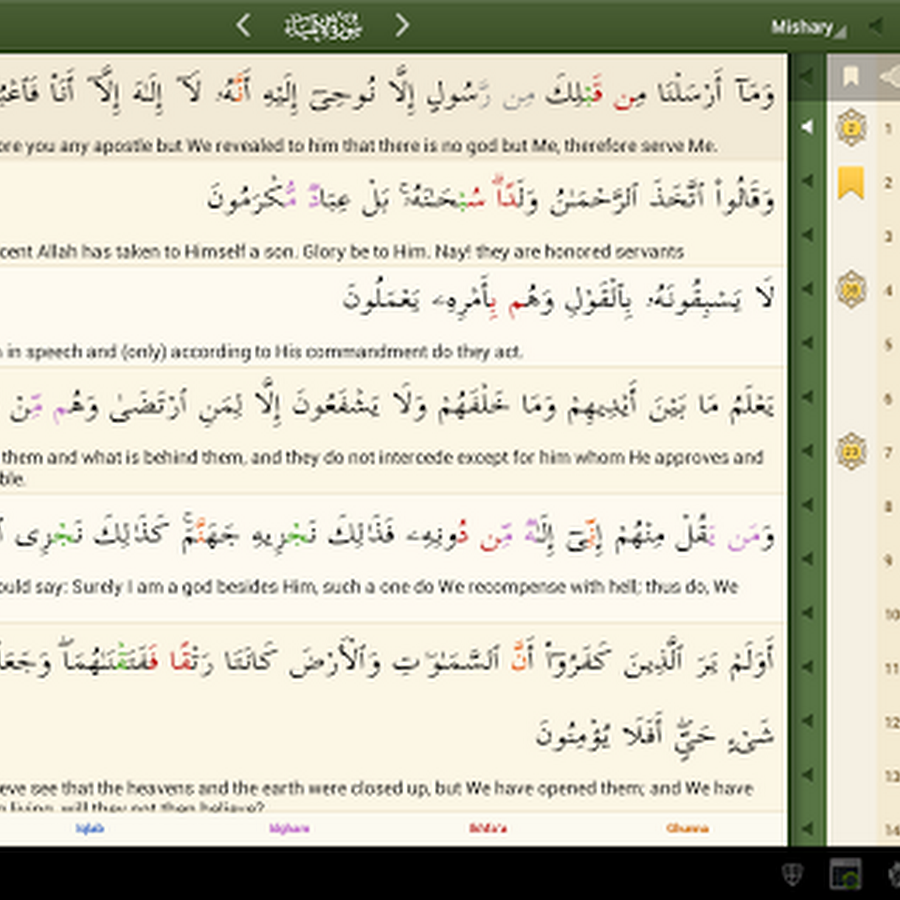Image resolution: width=900 pixels, height=900 pixels.
Task: Select verse number 6 in the sidebar list
Action: [888, 398]
